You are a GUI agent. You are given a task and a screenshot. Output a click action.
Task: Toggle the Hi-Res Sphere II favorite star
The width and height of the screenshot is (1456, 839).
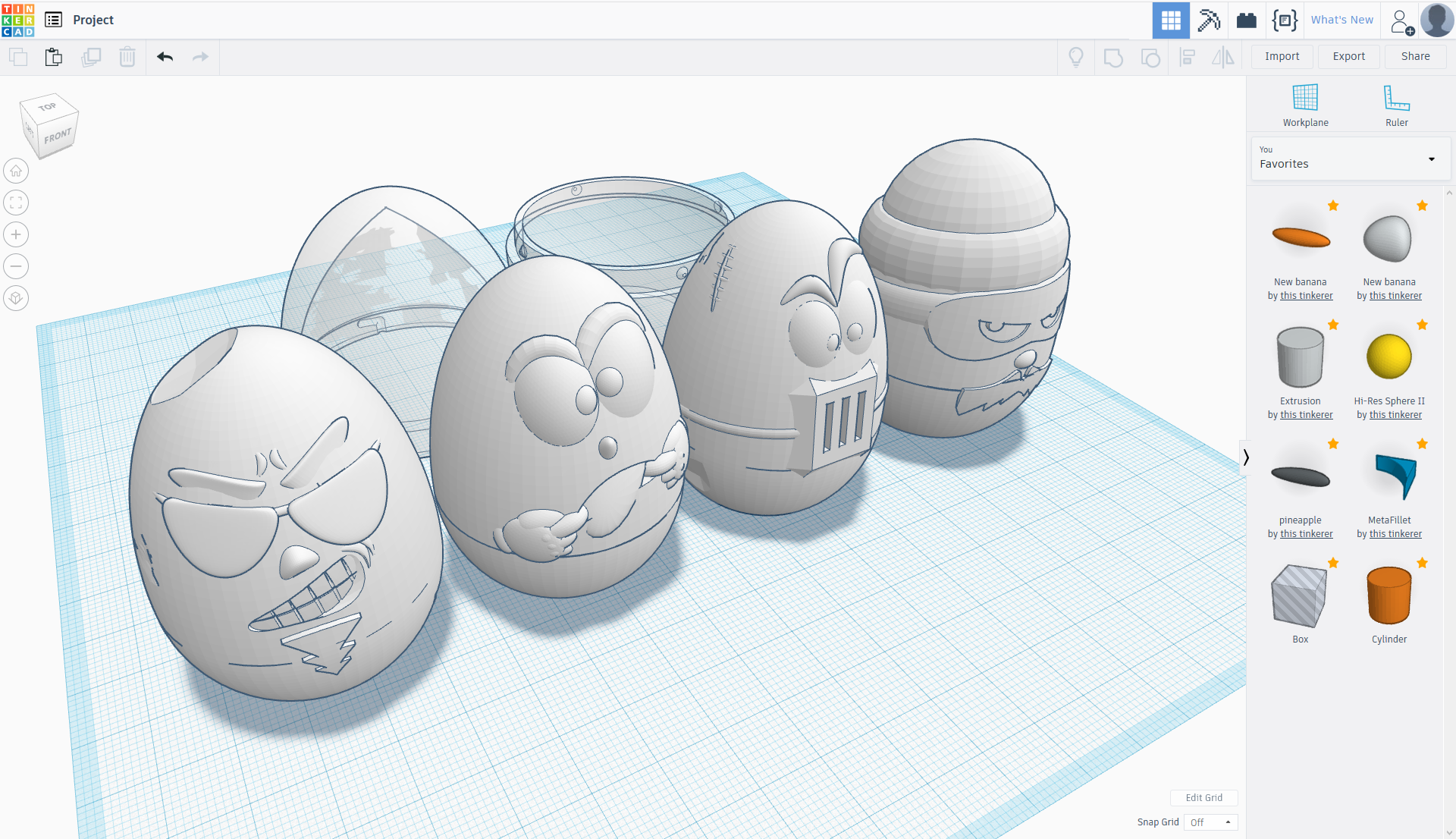1422,325
